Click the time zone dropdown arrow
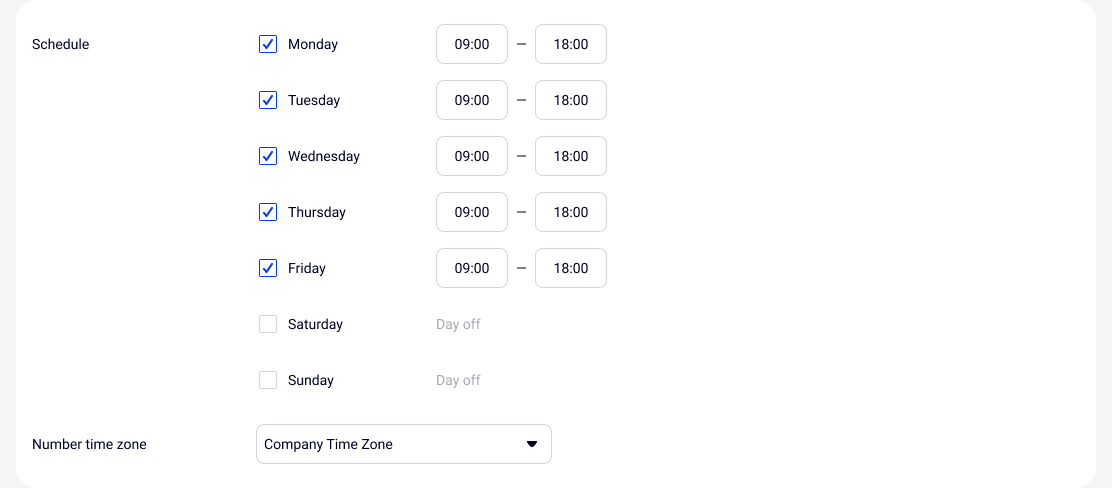Image resolution: width=1112 pixels, height=488 pixels. (532, 444)
